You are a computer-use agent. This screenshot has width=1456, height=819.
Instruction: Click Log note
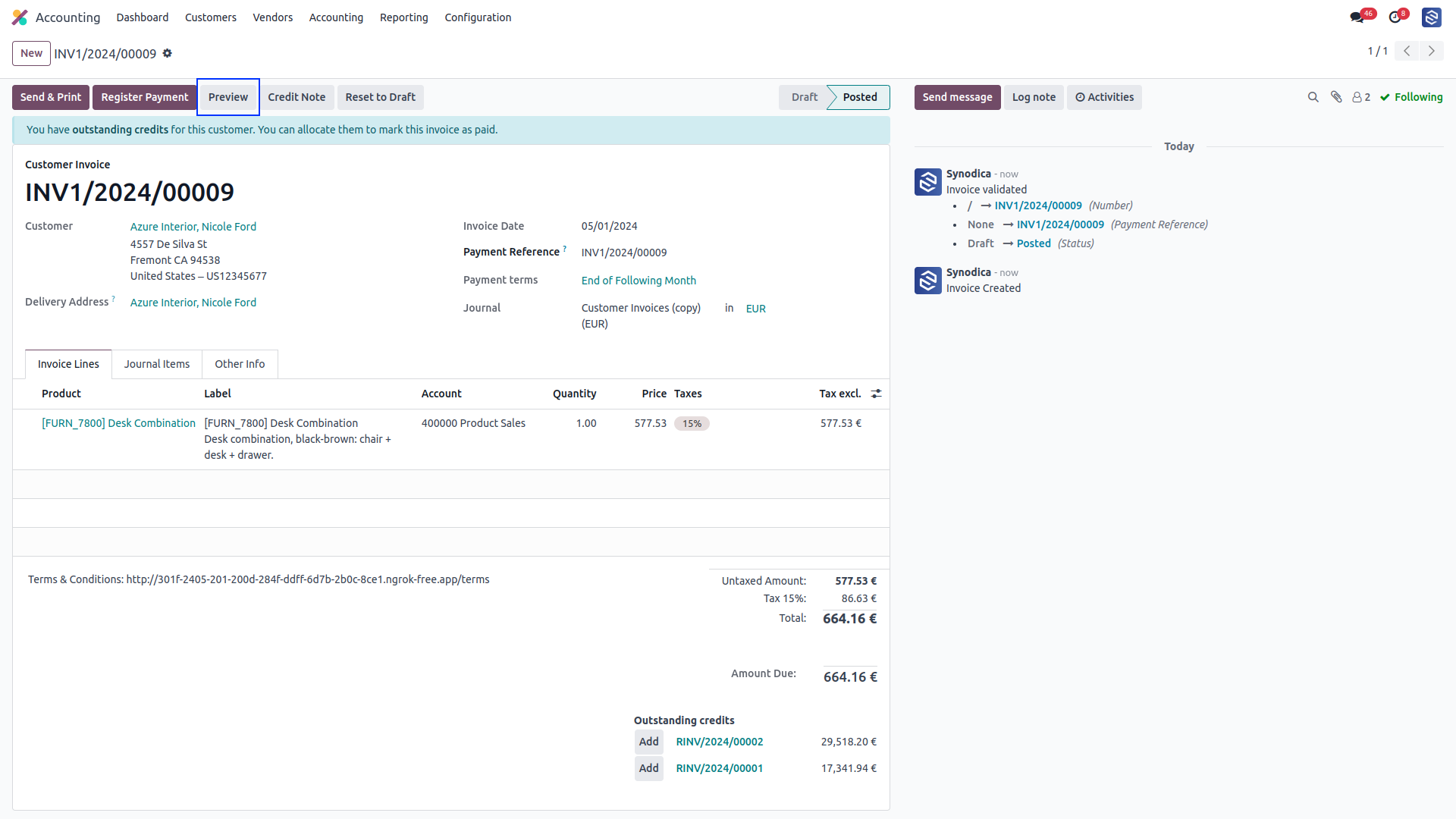1034,97
